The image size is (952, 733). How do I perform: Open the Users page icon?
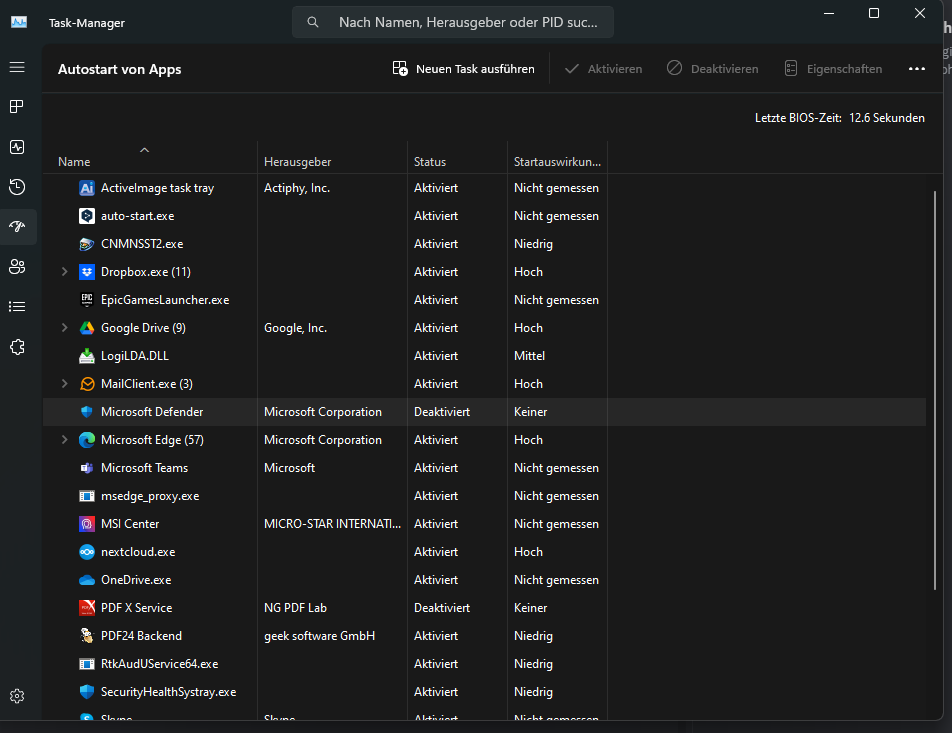point(17,267)
